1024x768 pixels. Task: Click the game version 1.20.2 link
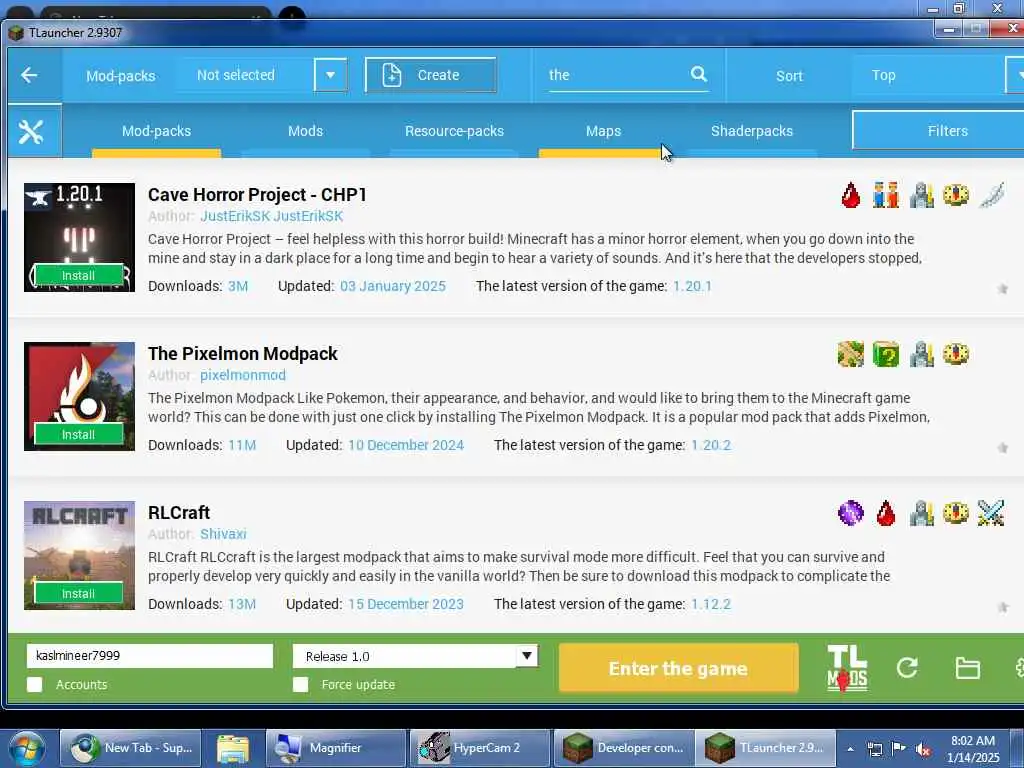(711, 445)
